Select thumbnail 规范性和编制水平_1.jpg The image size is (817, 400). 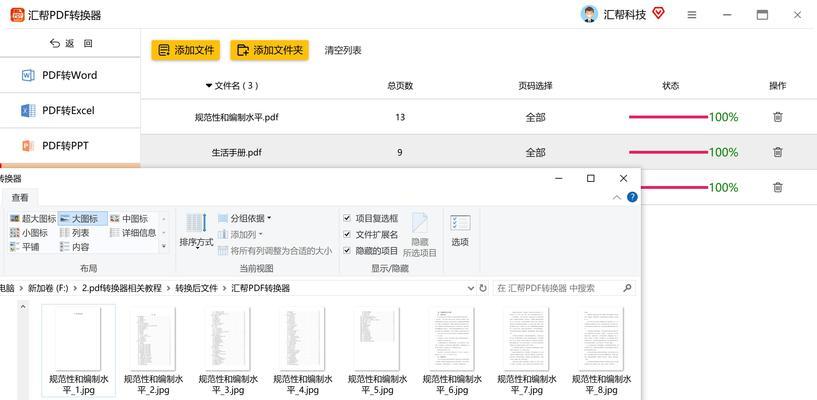[79, 351]
